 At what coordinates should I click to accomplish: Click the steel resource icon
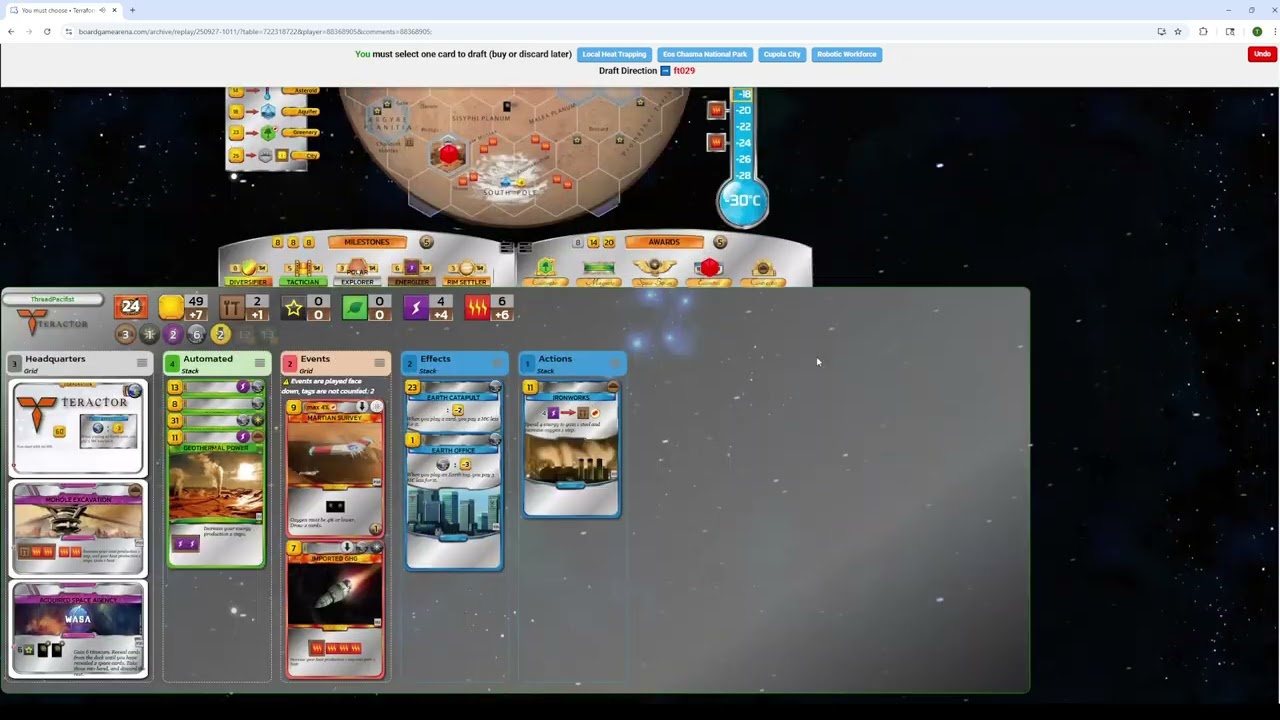coord(232,308)
